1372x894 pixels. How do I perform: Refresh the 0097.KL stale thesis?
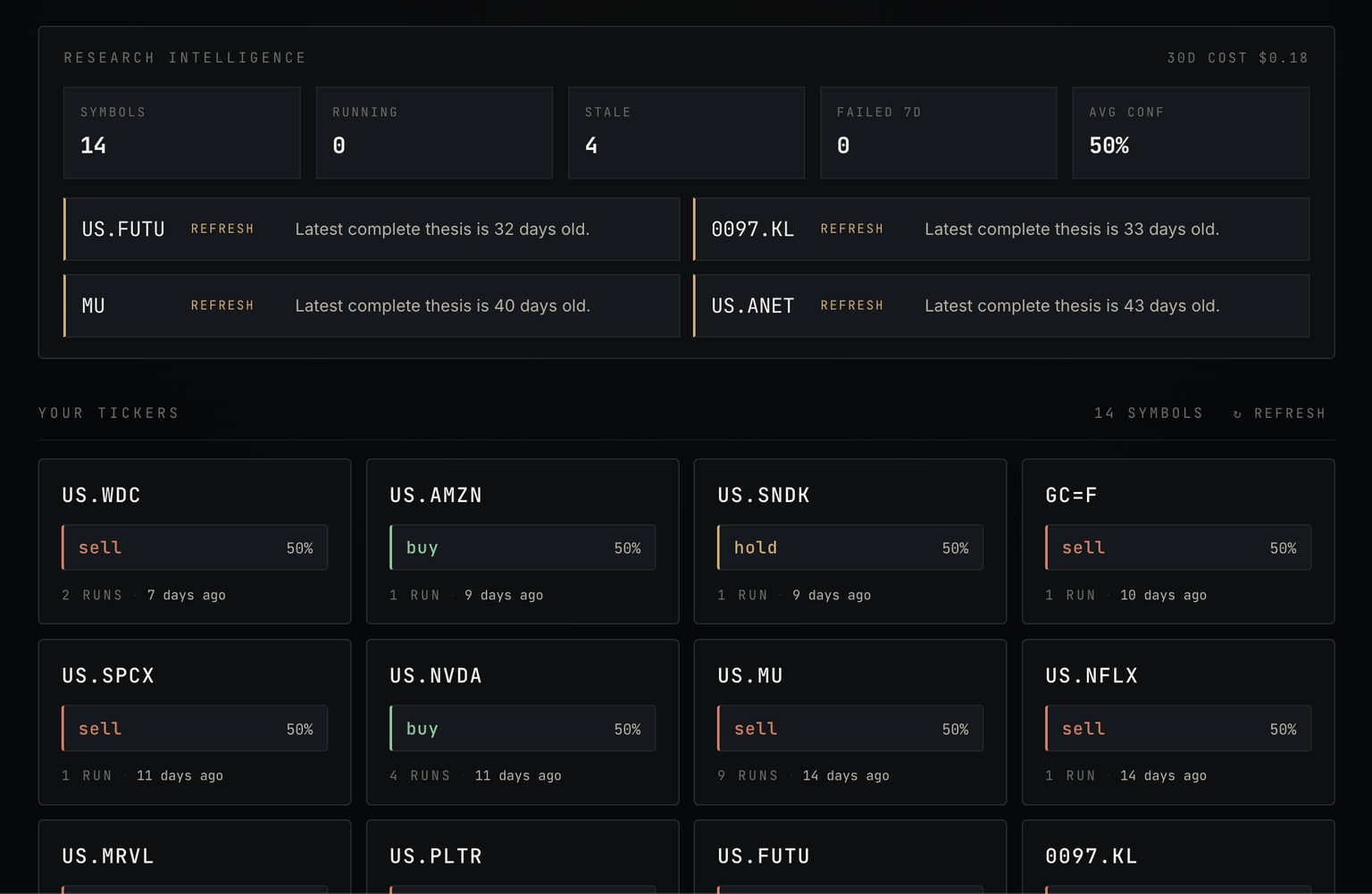click(852, 229)
